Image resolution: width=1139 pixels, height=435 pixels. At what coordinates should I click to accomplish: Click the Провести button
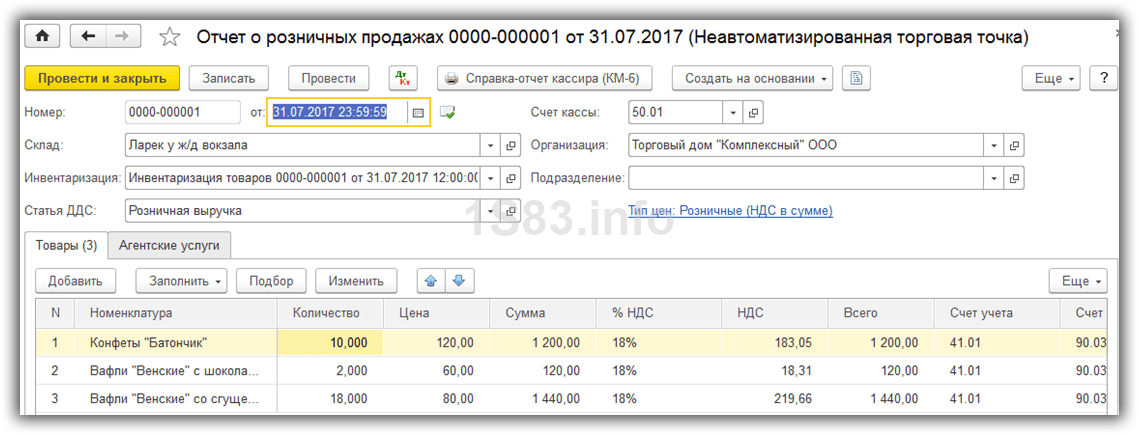click(328, 78)
